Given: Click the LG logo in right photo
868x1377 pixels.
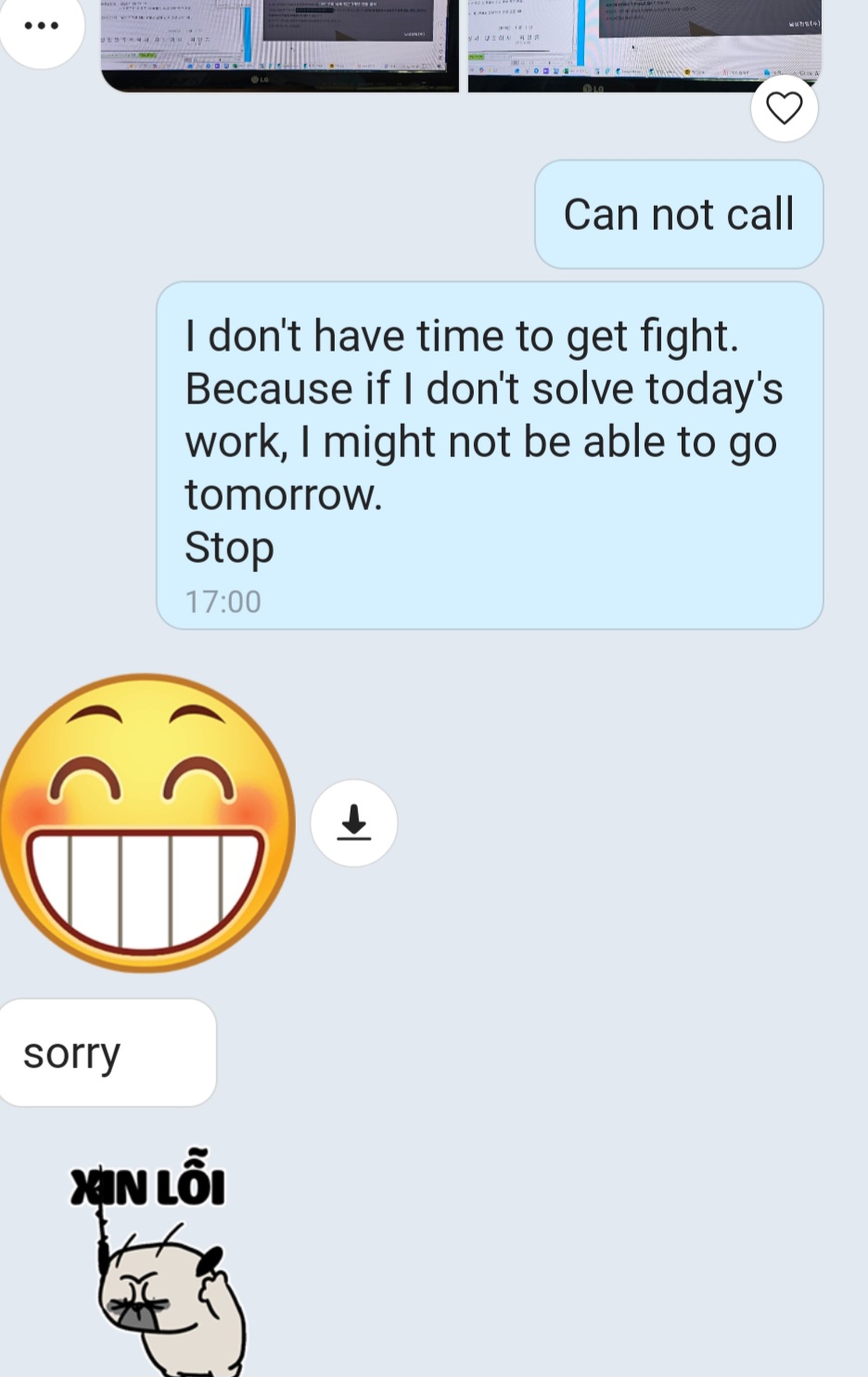Looking at the screenshot, I should [594, 88].
